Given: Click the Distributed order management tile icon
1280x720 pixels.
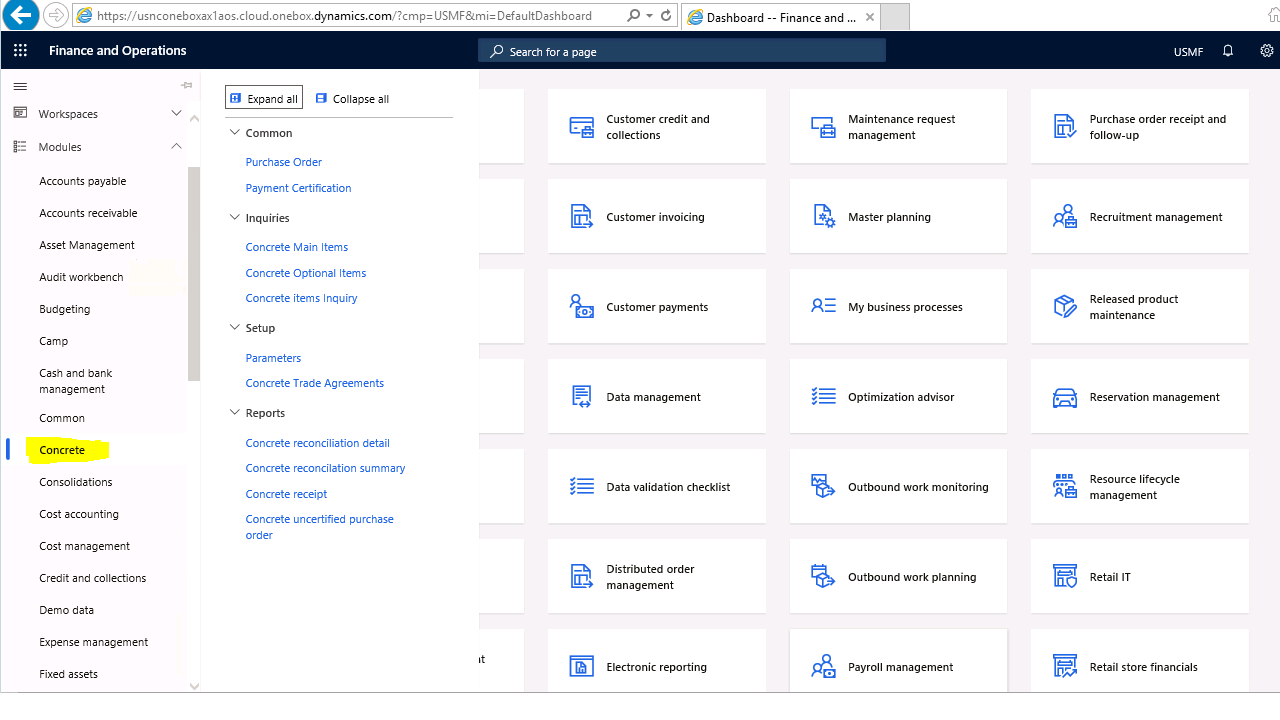Looking at the screenshot, I should click(x=582, y=577).
